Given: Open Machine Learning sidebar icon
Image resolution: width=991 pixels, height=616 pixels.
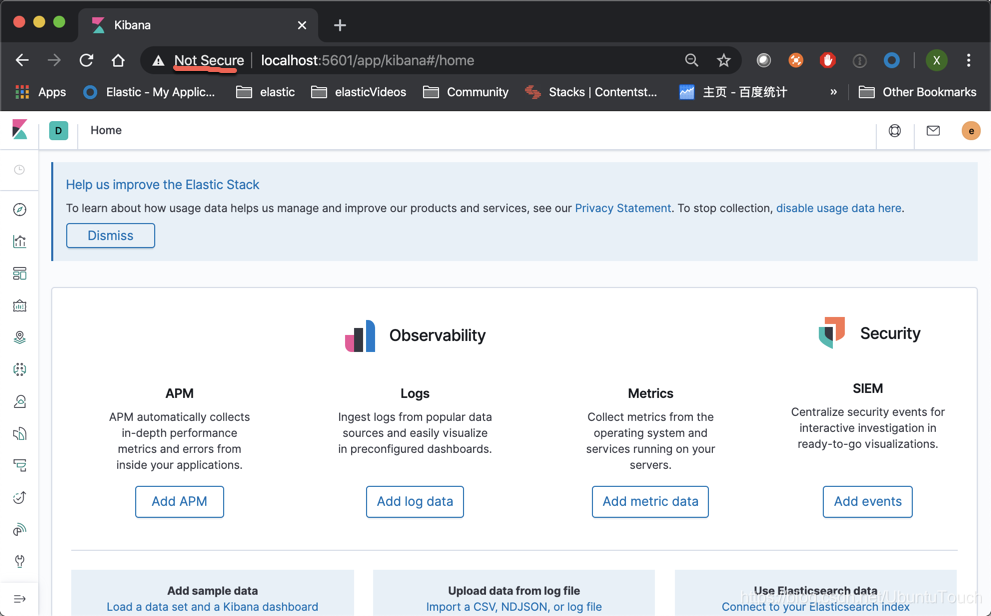Looking at the screenshot, I should 20,370.
